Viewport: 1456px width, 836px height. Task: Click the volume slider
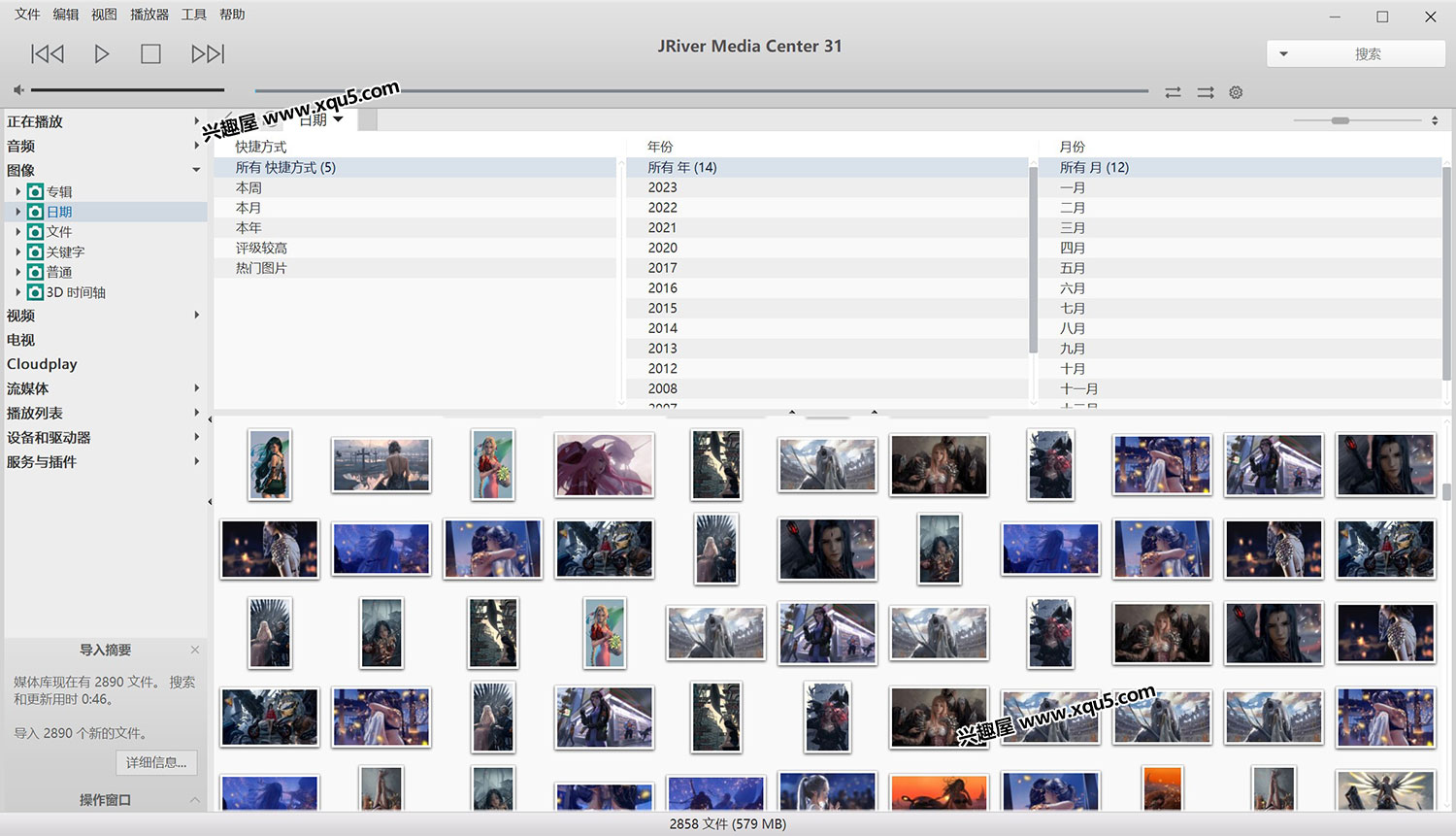tap(127, 90)
